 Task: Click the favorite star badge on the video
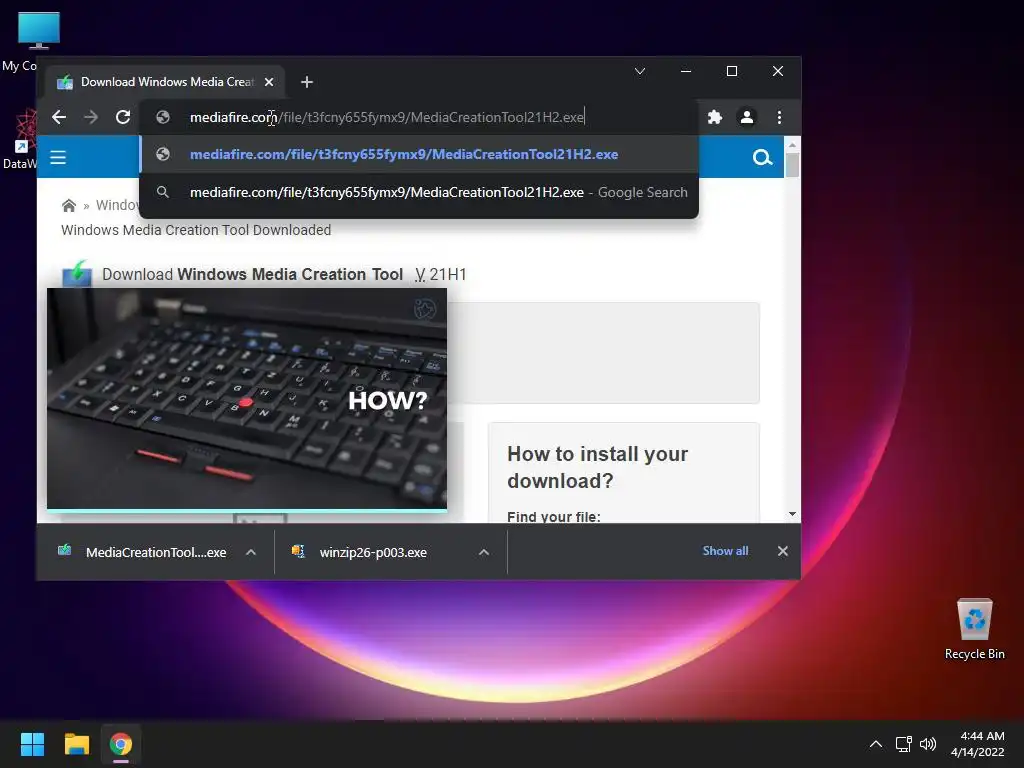pyautogui.click(x=425, y=309)
